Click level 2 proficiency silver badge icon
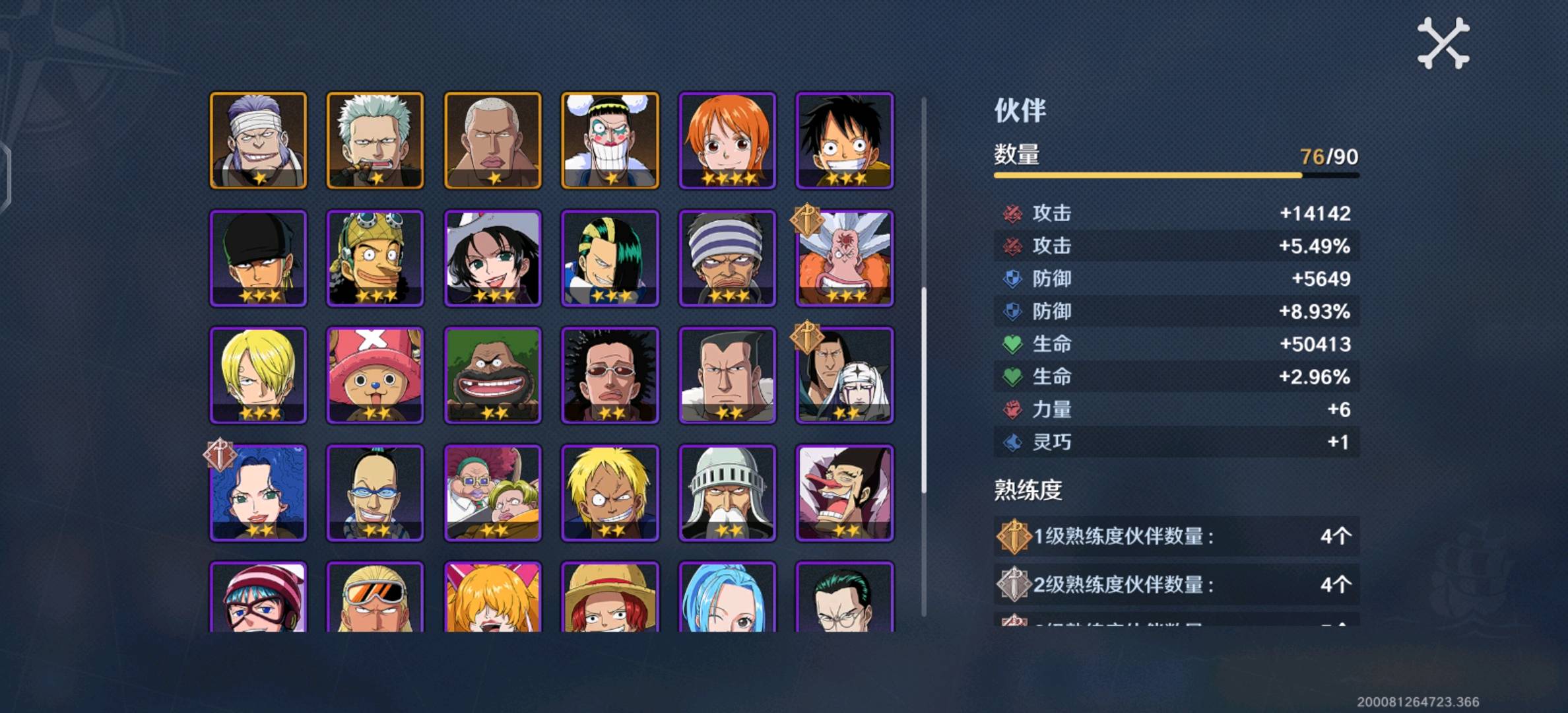Image resolution: width=1568 pixels, height=713 pixels. point(1013,584)
